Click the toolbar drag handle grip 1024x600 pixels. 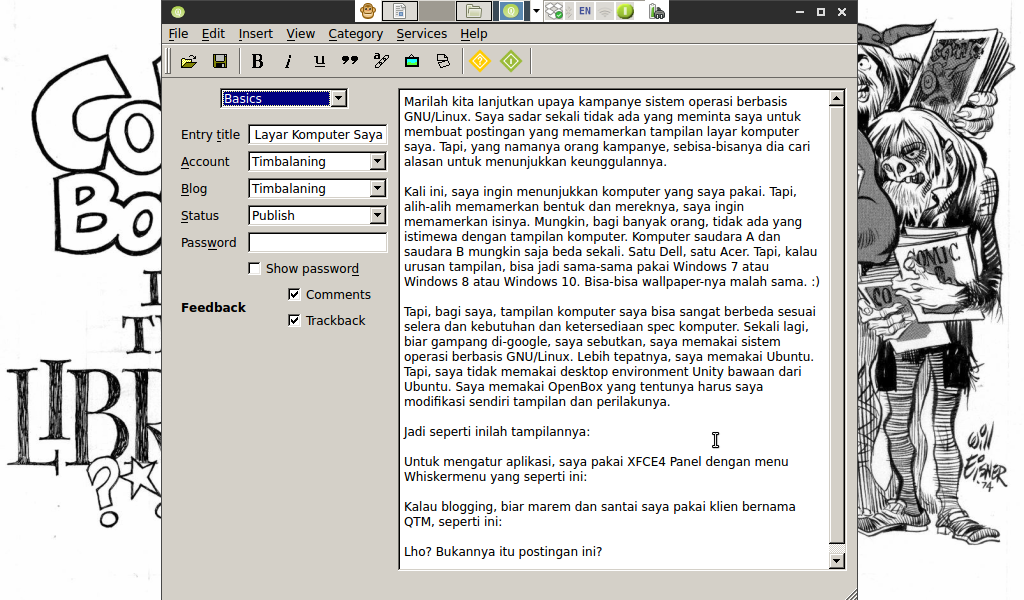(169, 61)
